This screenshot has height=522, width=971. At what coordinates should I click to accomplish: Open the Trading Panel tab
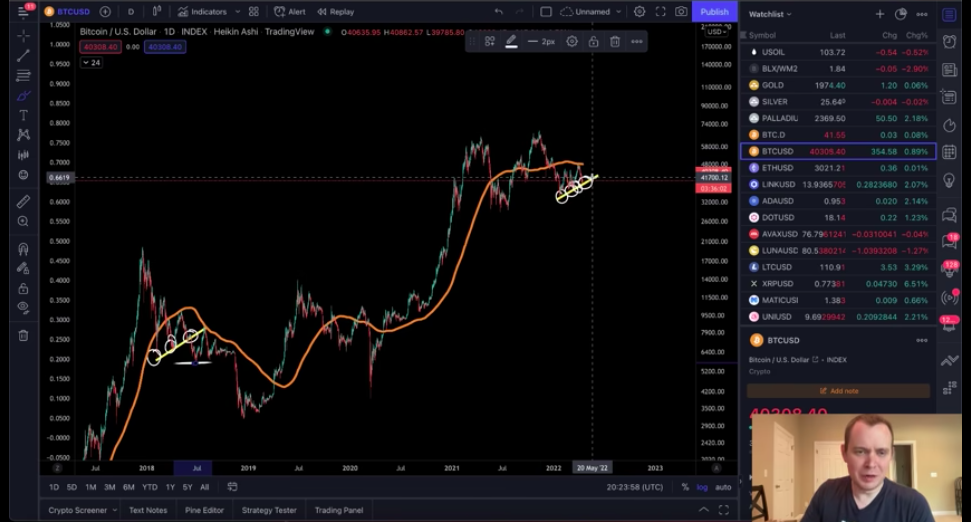pyautogui.click(x=339, y=510)
